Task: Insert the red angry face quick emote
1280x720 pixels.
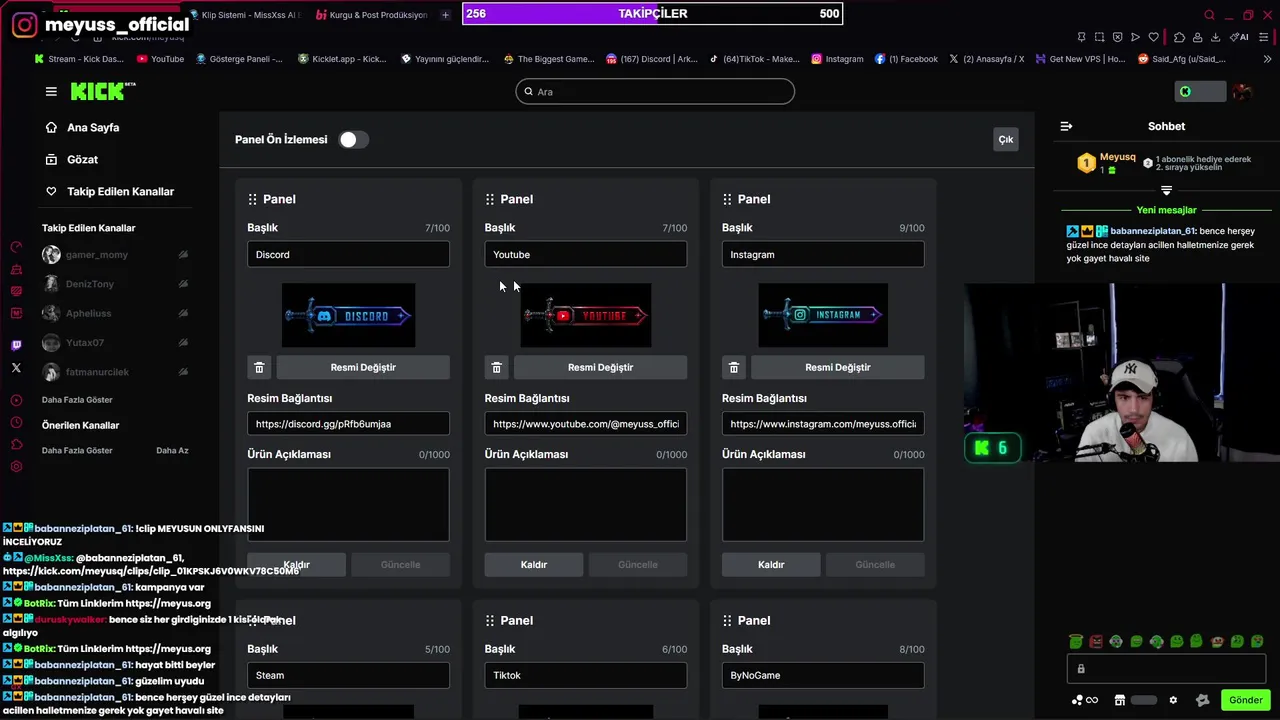Action: tap(1096, 641)
